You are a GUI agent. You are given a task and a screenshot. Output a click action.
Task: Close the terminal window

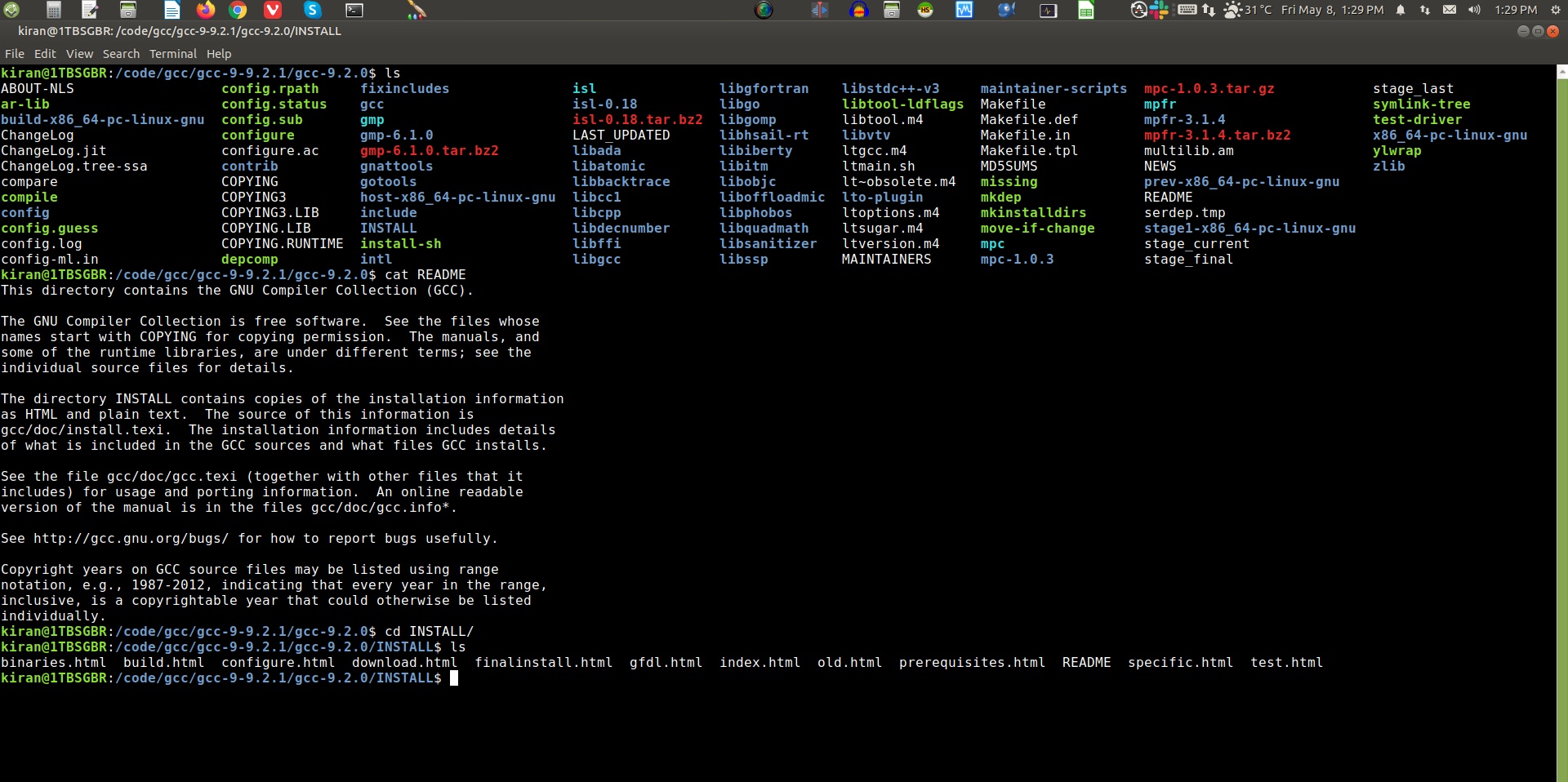1552,31
